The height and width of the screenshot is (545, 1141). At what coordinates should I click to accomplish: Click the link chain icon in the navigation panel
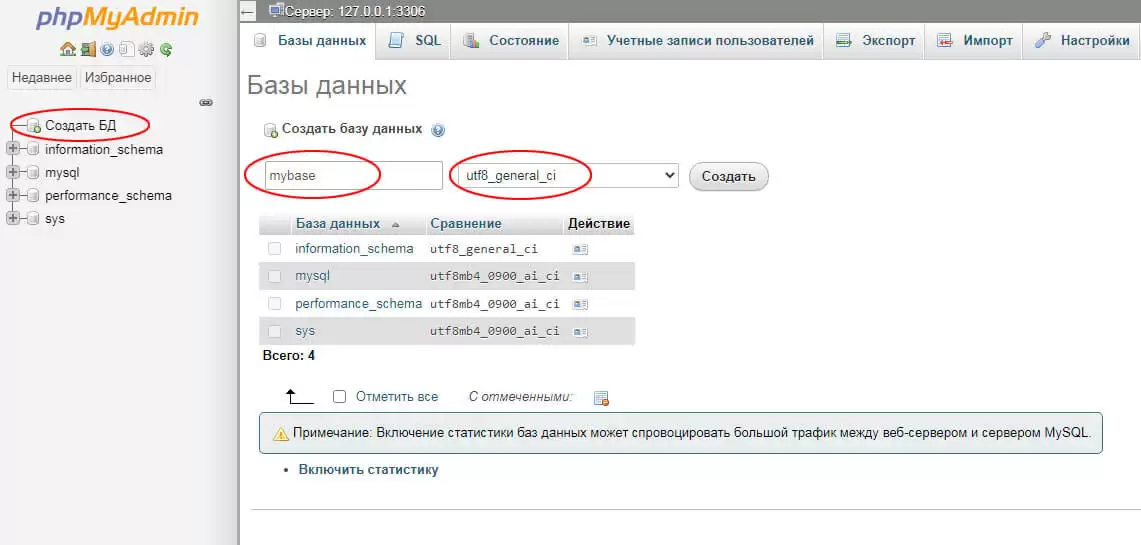(206, 102)
